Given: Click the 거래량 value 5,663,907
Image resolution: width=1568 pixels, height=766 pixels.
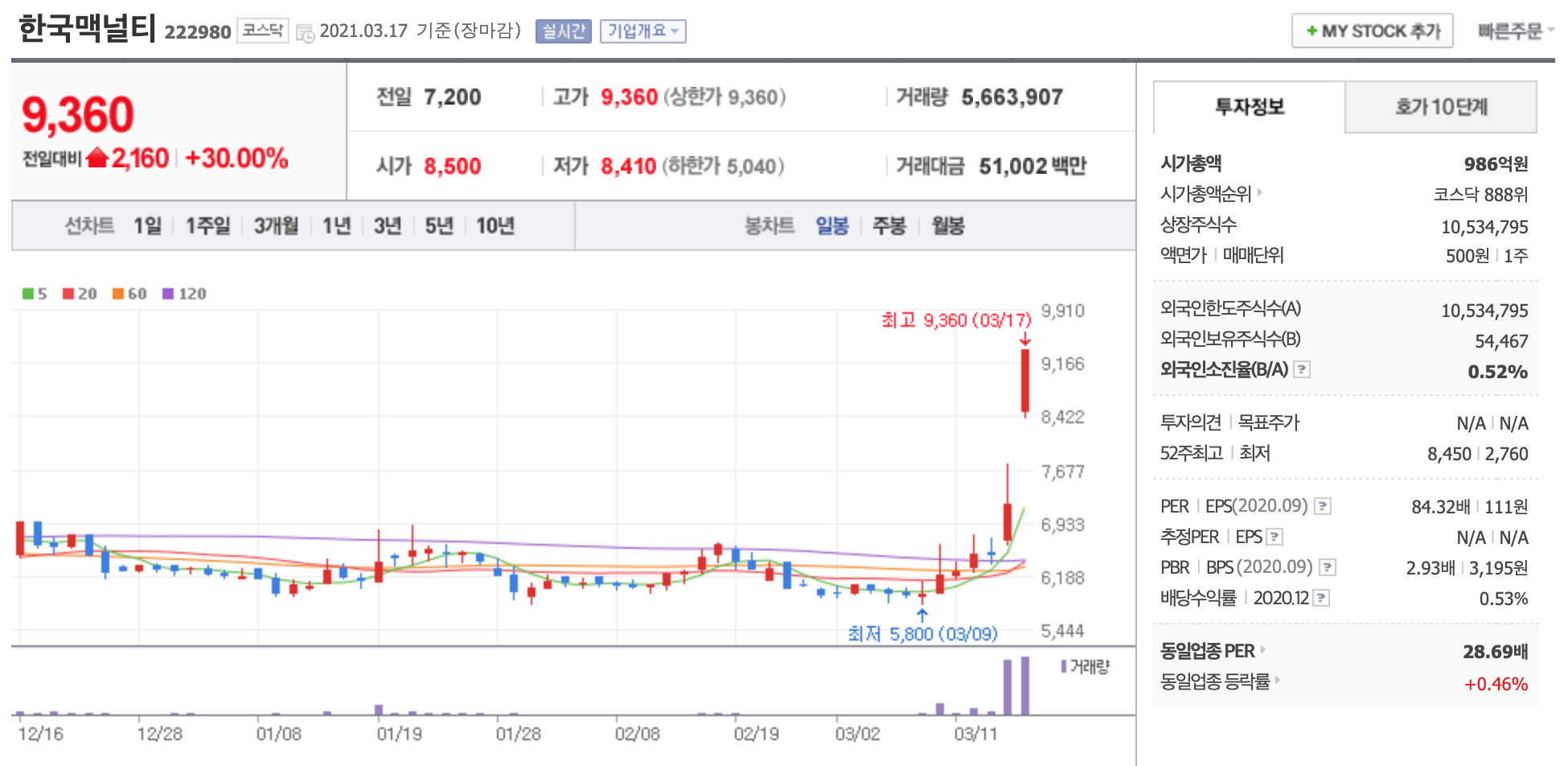Looking at the screenshot, I should (1012, 97).
